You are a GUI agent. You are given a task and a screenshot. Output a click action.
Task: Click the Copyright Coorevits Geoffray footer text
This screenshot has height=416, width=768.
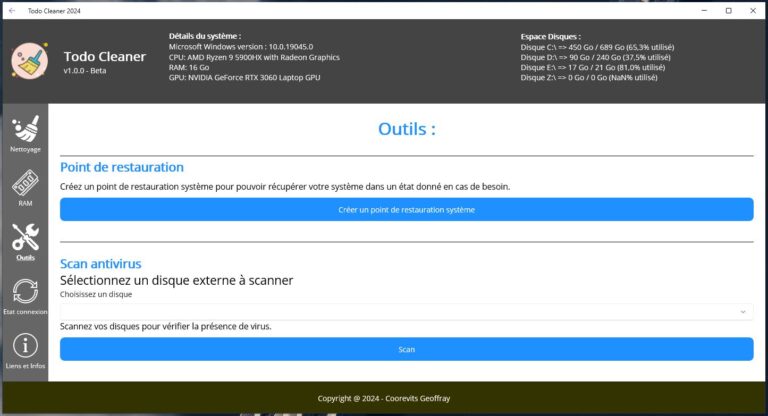coord(384,398)
